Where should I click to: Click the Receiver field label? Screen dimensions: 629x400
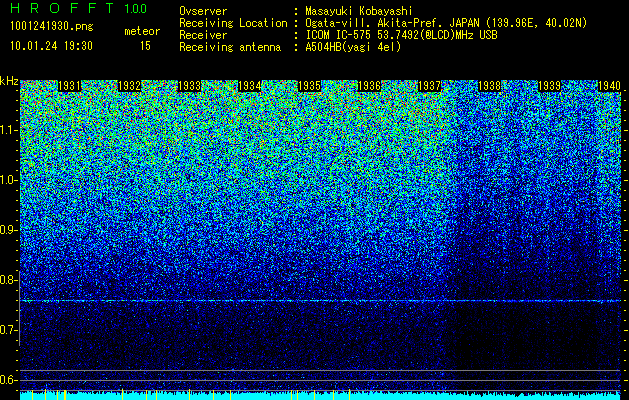click(203, 35)
